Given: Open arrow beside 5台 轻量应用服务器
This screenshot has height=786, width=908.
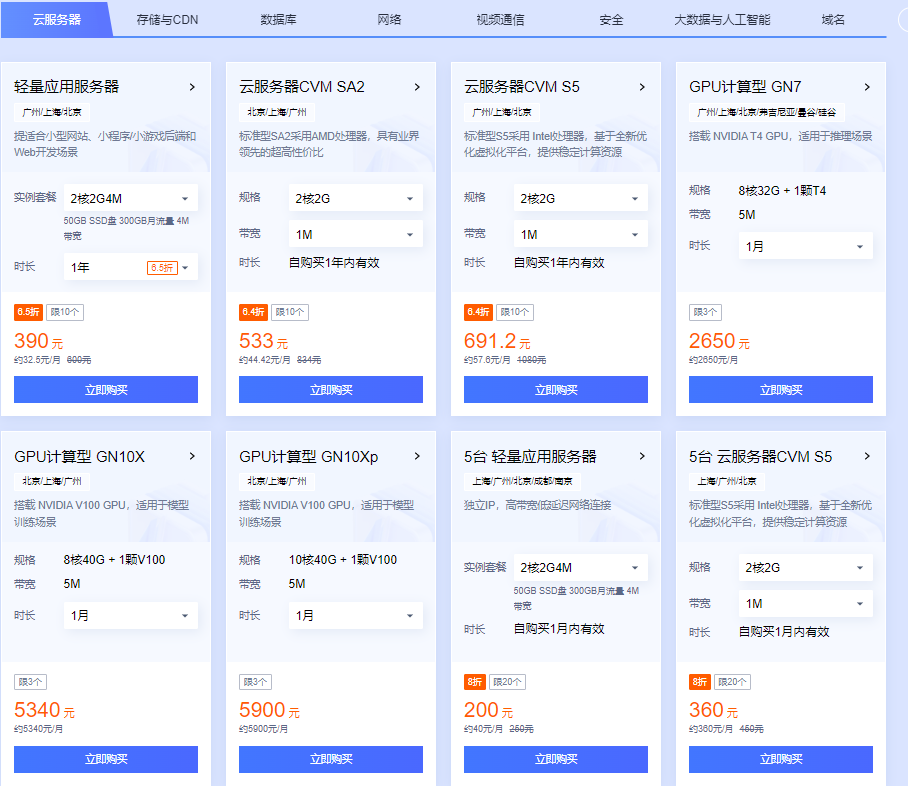Looking at the screenshot, I should click(642, 456).
